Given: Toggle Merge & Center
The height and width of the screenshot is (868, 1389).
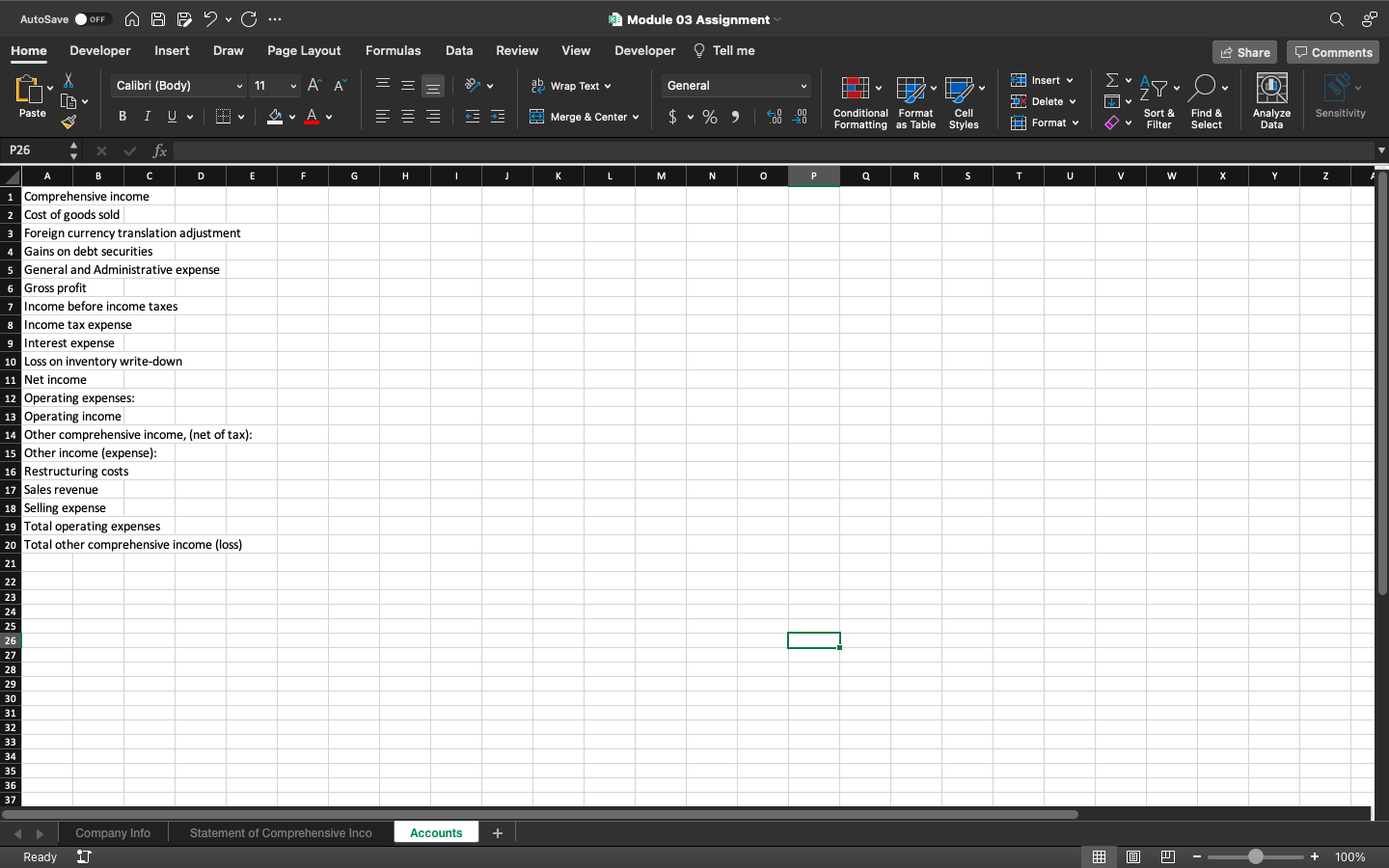Looking at the screenshot, I should (x=585, y=116).
